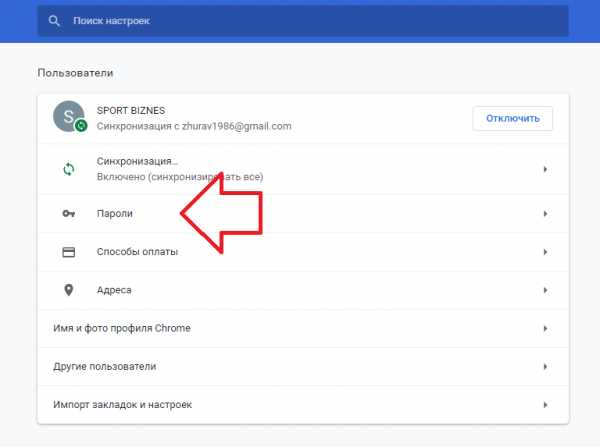The height and width of the screenshot is (447, 600).
Task: Click the Пользователи section heading
Action: tap(75, 73)
